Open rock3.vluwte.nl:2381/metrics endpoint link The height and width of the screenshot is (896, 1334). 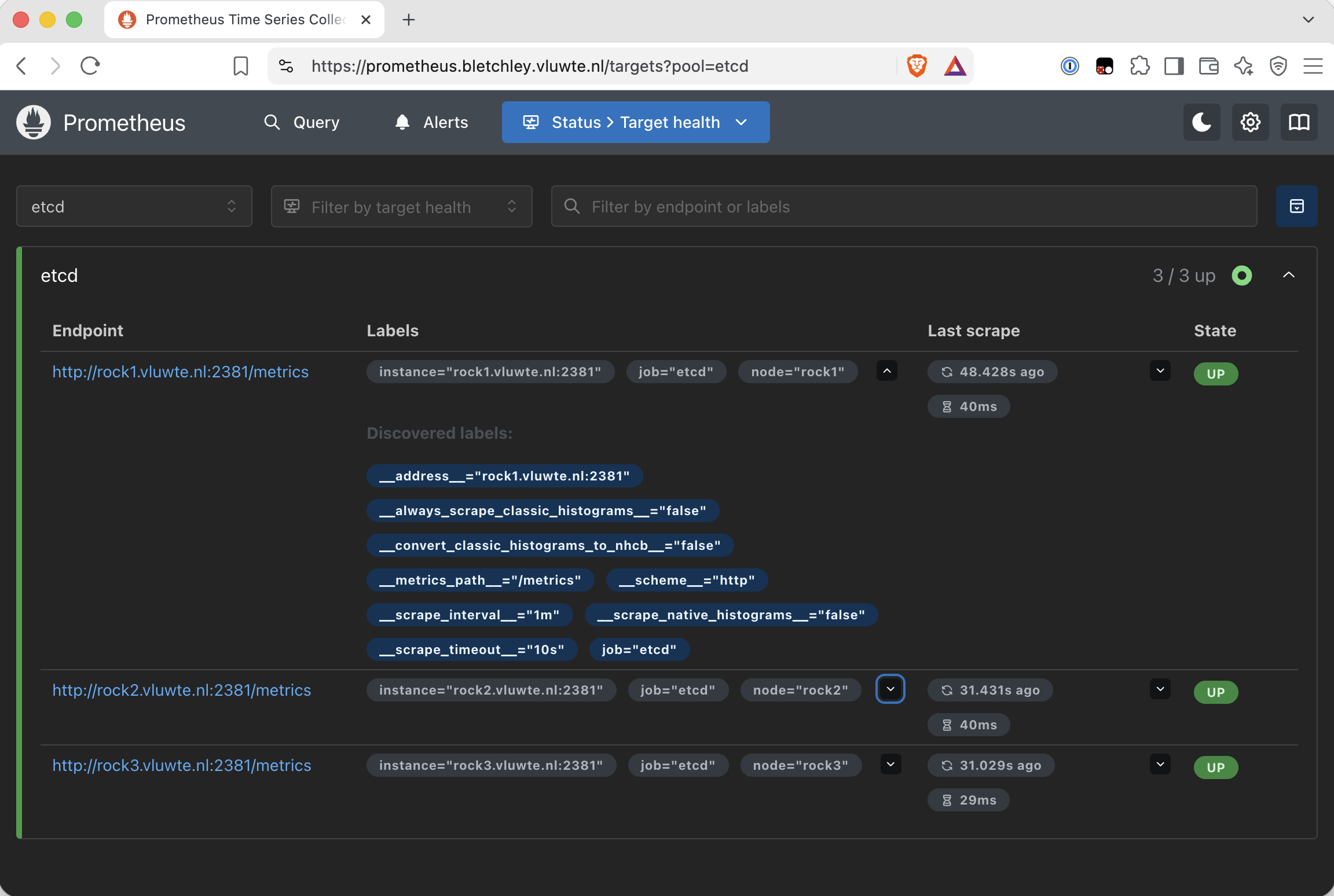point(182,765)
